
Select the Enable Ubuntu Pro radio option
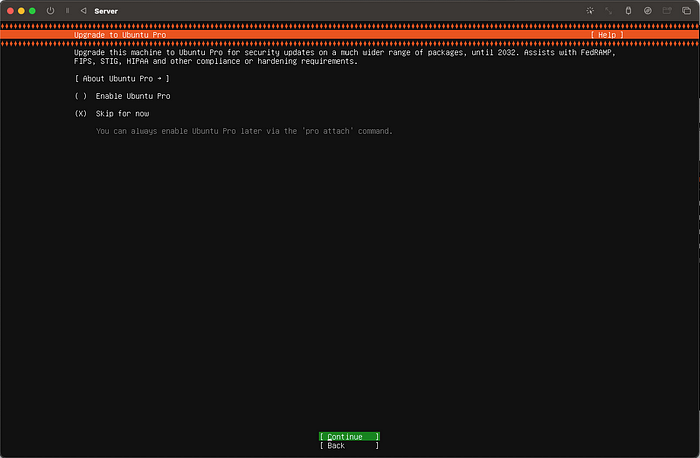(x=122, y=96)
